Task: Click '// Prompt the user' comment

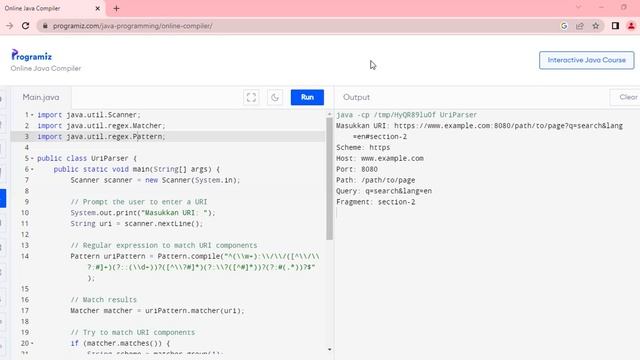Action: (139, 202)
